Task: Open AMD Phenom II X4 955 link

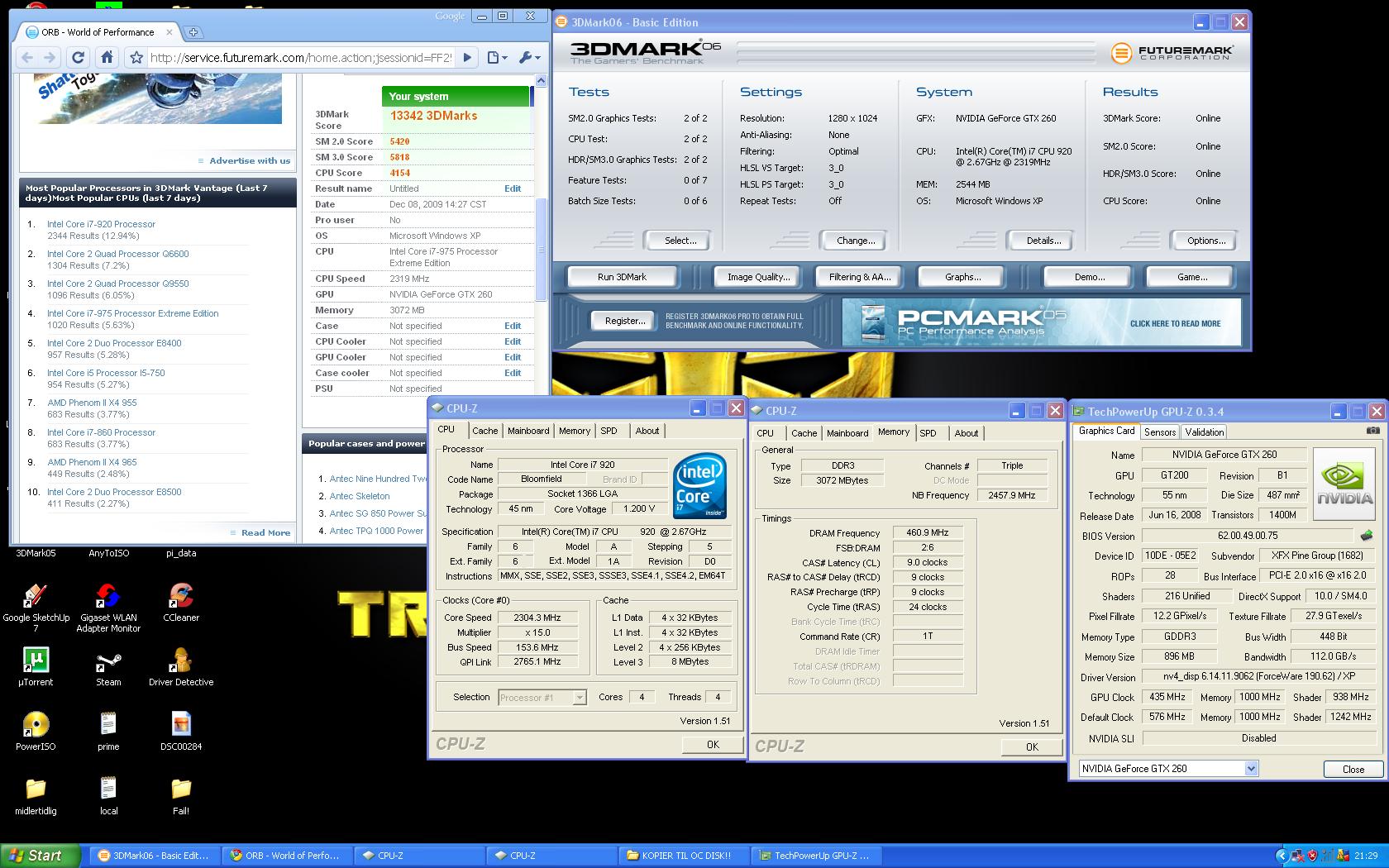Action: tap(92, 403)
